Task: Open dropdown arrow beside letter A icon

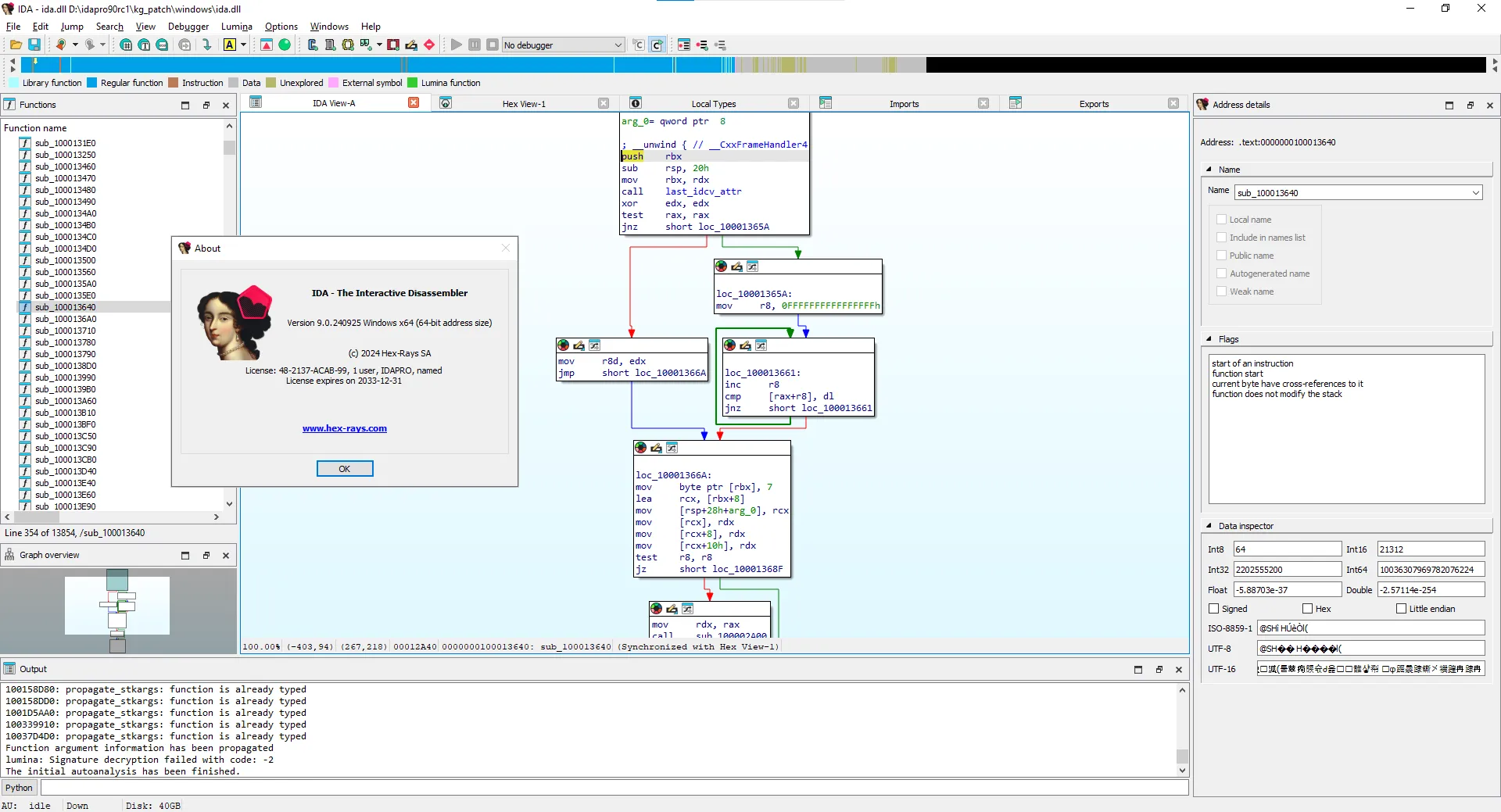Action: click(244, 45)
